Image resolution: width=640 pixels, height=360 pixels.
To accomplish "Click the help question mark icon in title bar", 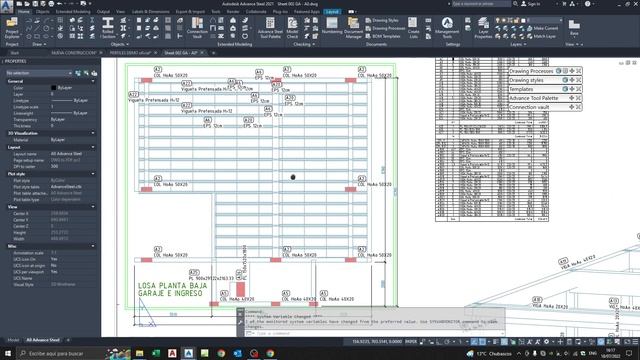I will 587,4.
